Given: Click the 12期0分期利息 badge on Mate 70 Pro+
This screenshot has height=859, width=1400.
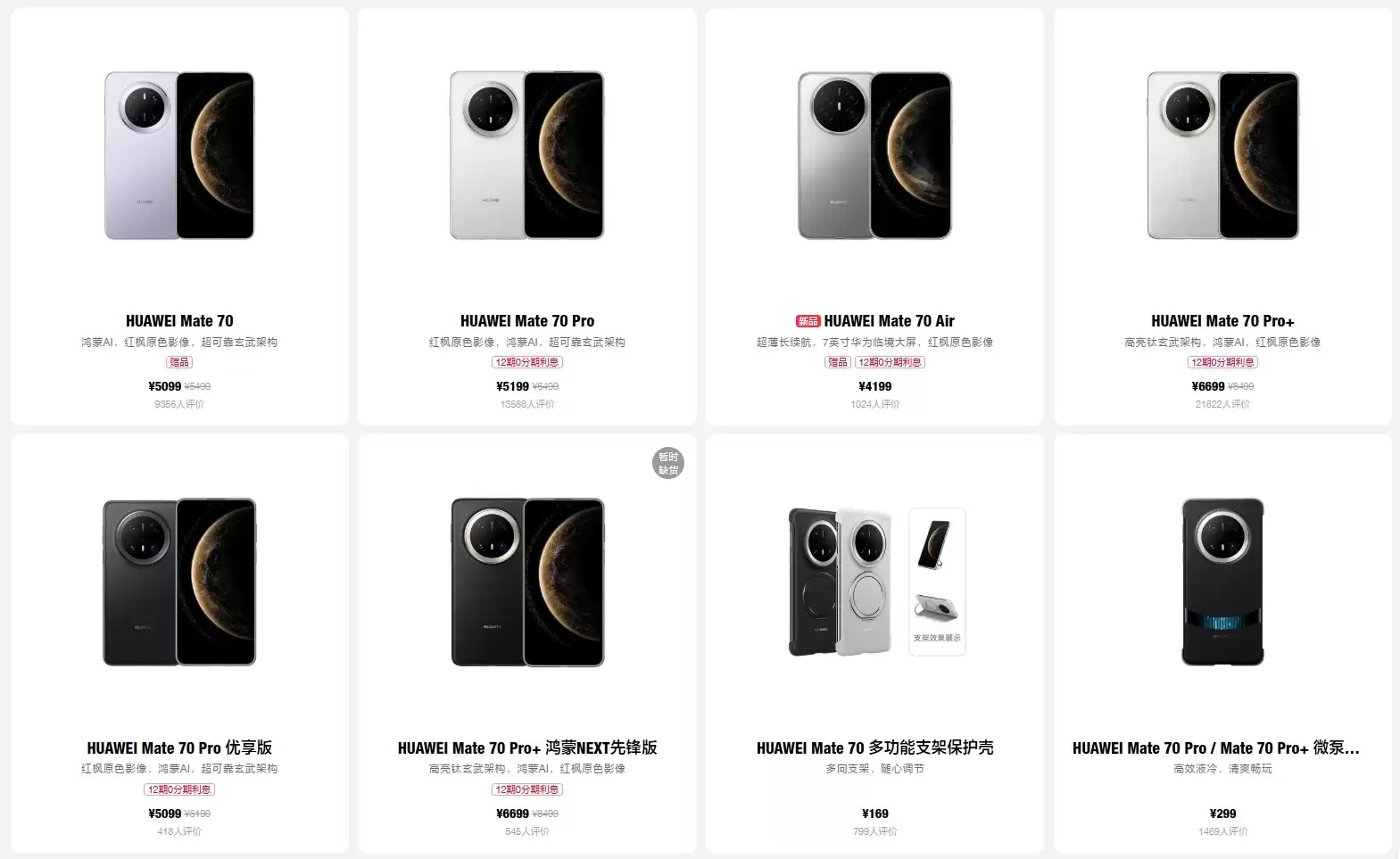Looking at the screenshot, I should (x=1221, y=362).
